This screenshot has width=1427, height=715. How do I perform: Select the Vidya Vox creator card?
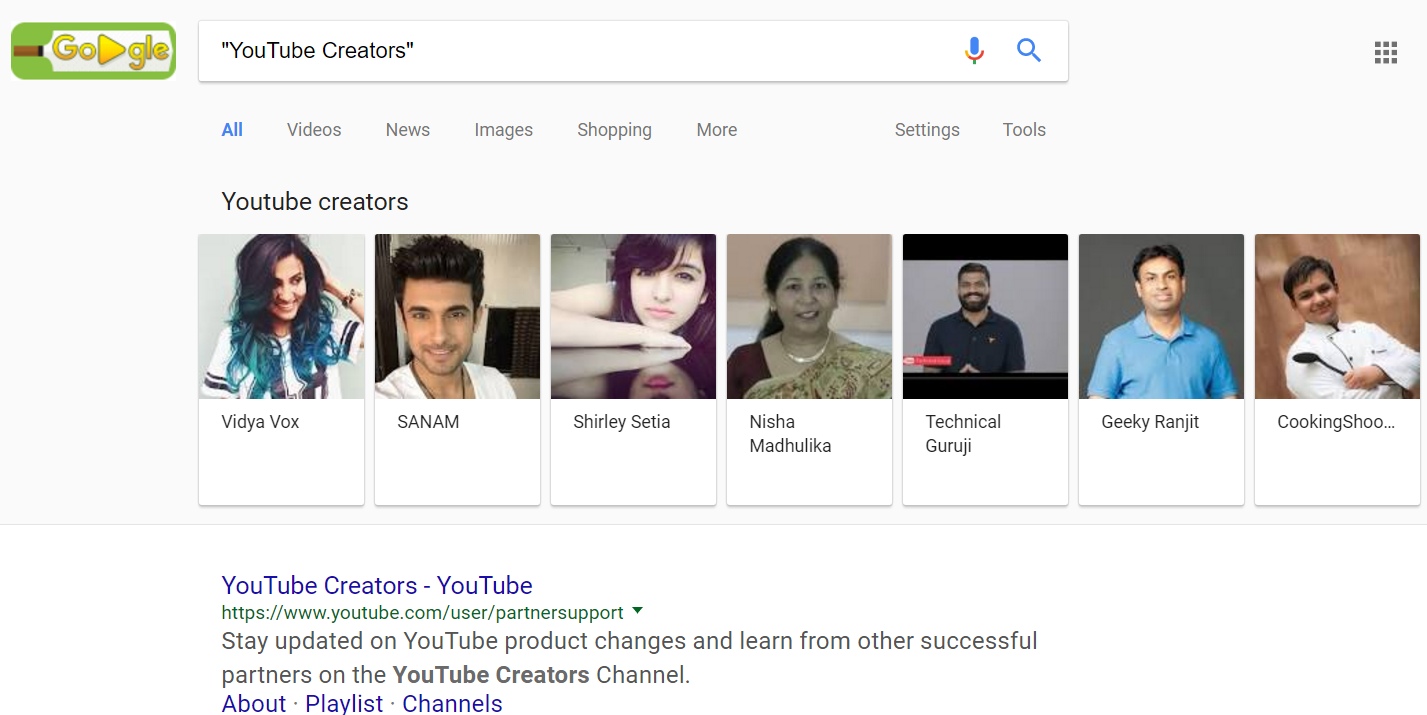coord(281,369)
